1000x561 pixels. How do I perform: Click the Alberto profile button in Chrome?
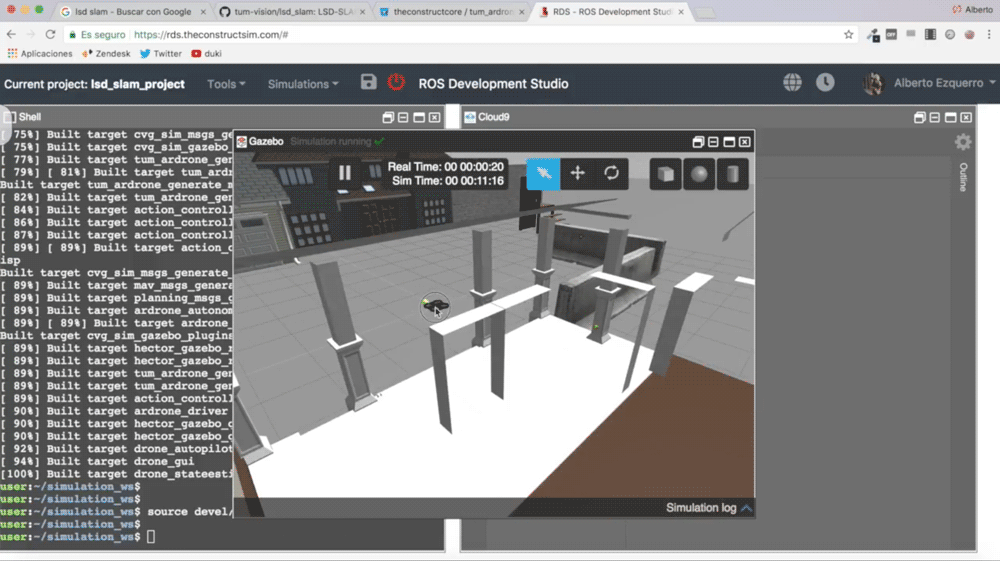973,10
